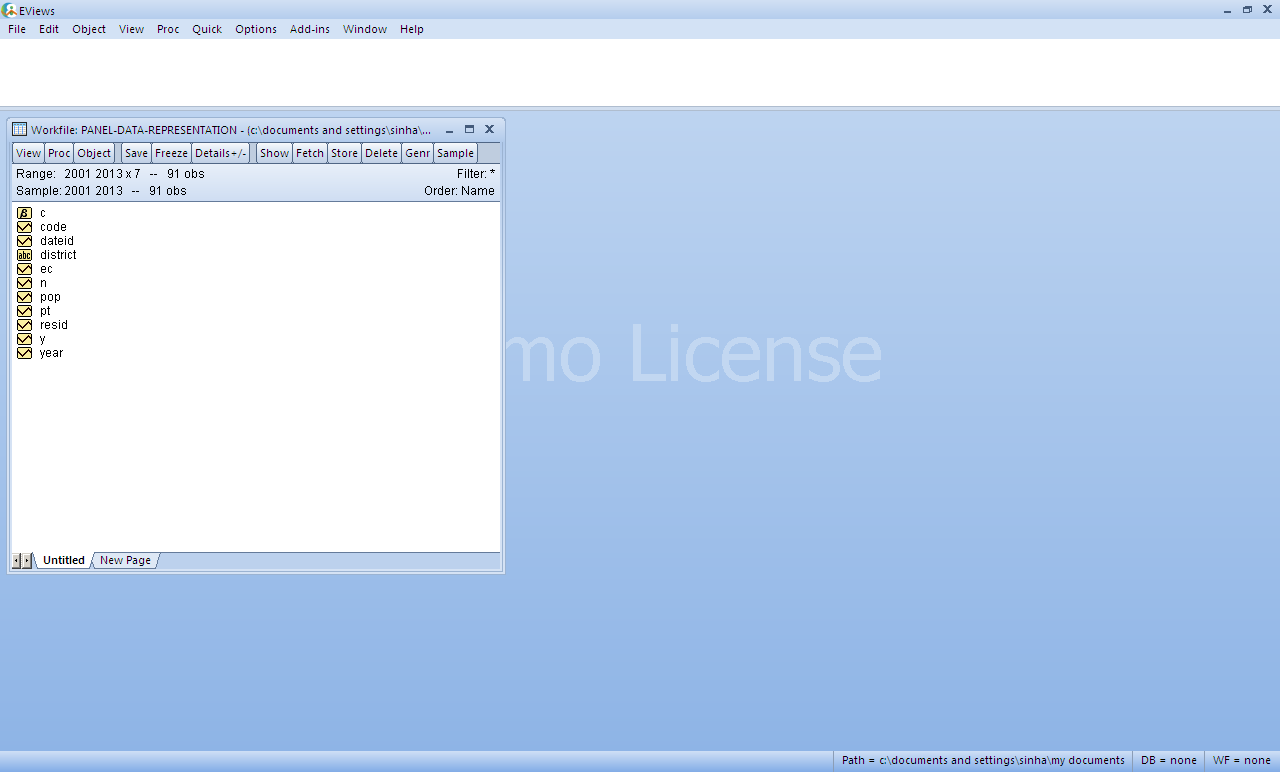Select the resid object name
Screen dimensions: 1280x772
click(54, 325)
